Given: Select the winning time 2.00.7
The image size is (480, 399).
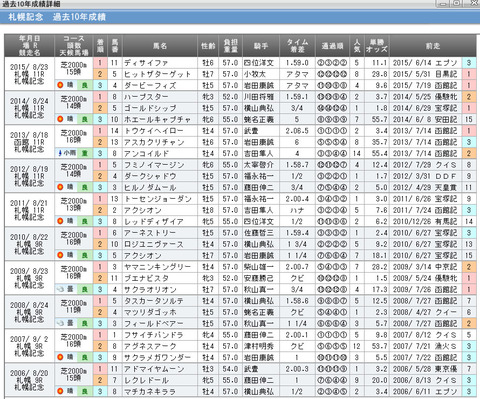Looking at the screenshot, I should tap(297, 267).
